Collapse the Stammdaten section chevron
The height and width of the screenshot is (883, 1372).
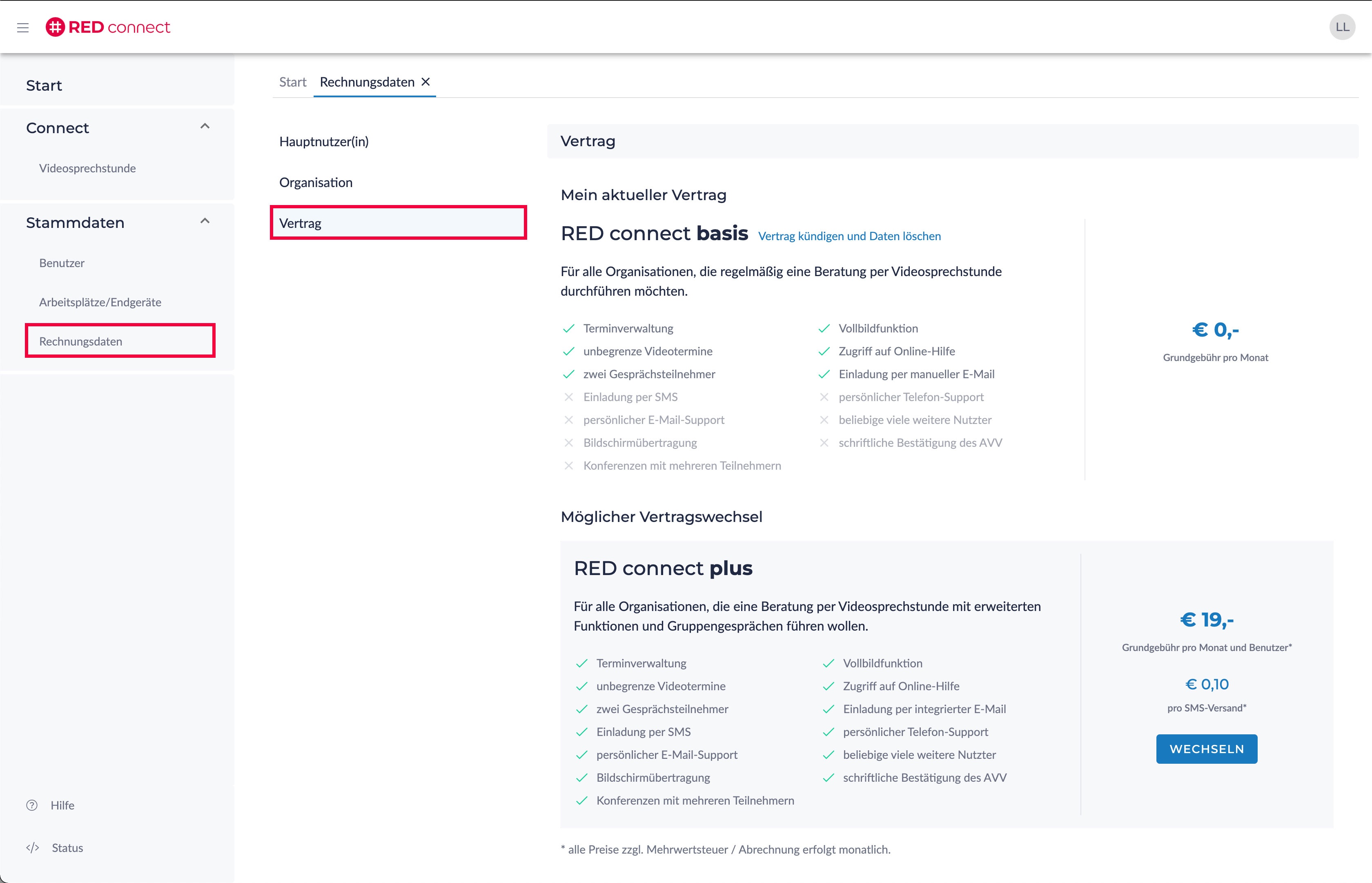[x=205, y=221]
